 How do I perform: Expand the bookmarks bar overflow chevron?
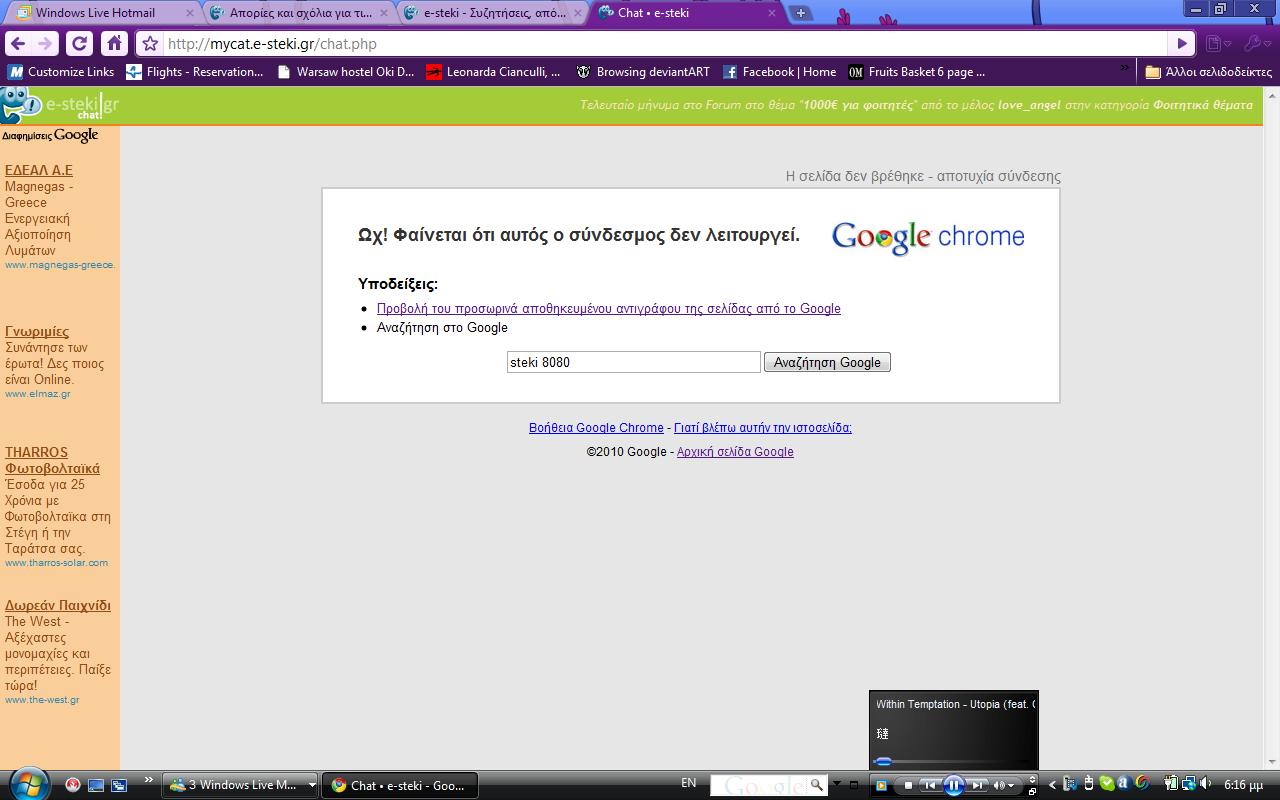coord(1126,71)
